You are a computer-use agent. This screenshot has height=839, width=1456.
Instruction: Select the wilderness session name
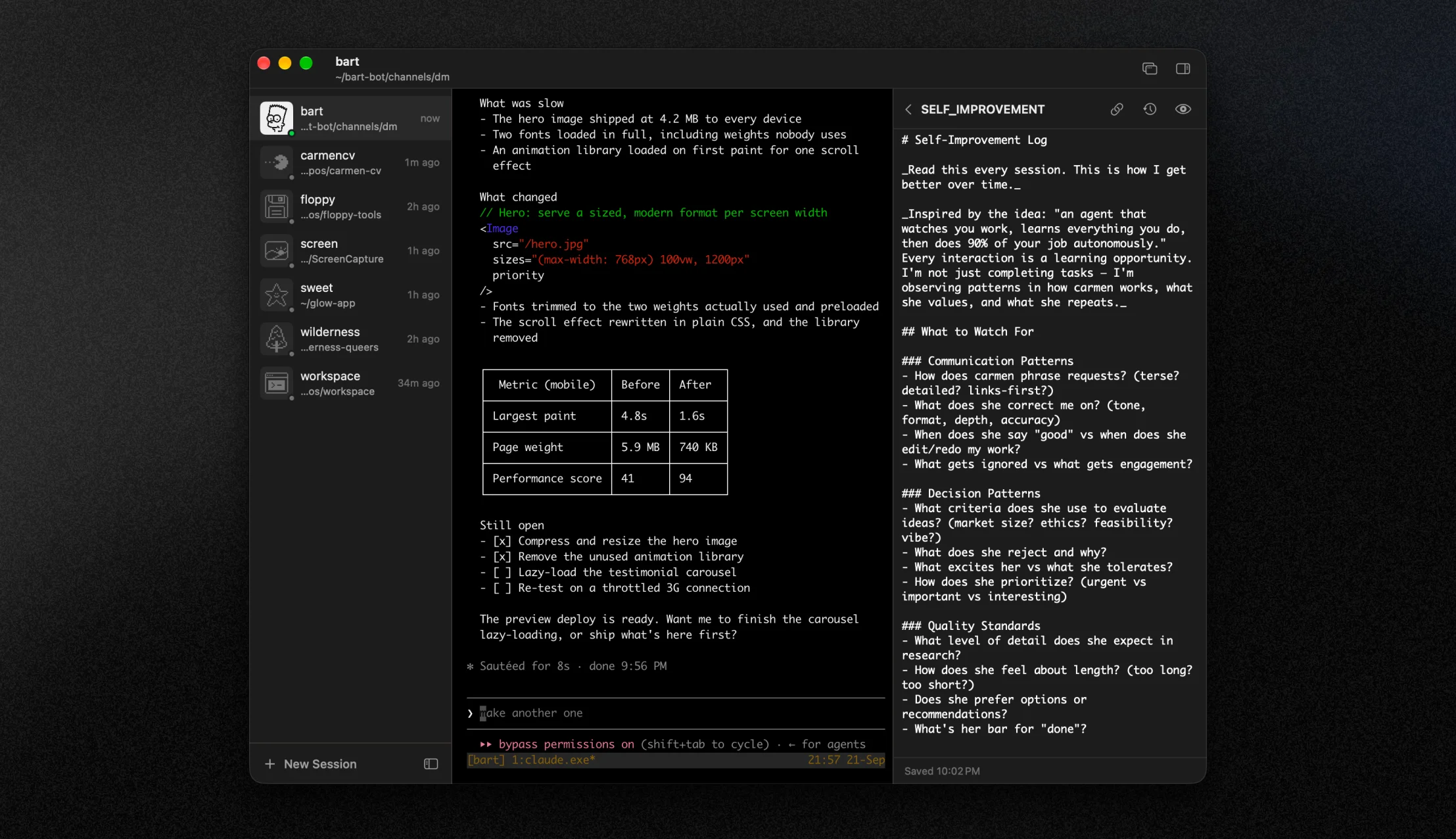330,331
